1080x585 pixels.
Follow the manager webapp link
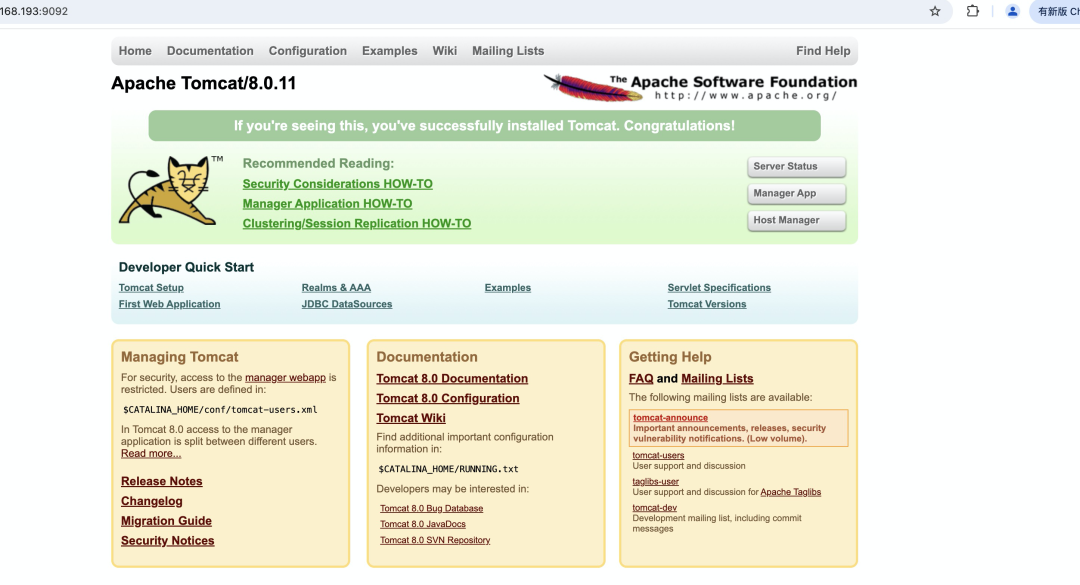(x=285, y=378)
